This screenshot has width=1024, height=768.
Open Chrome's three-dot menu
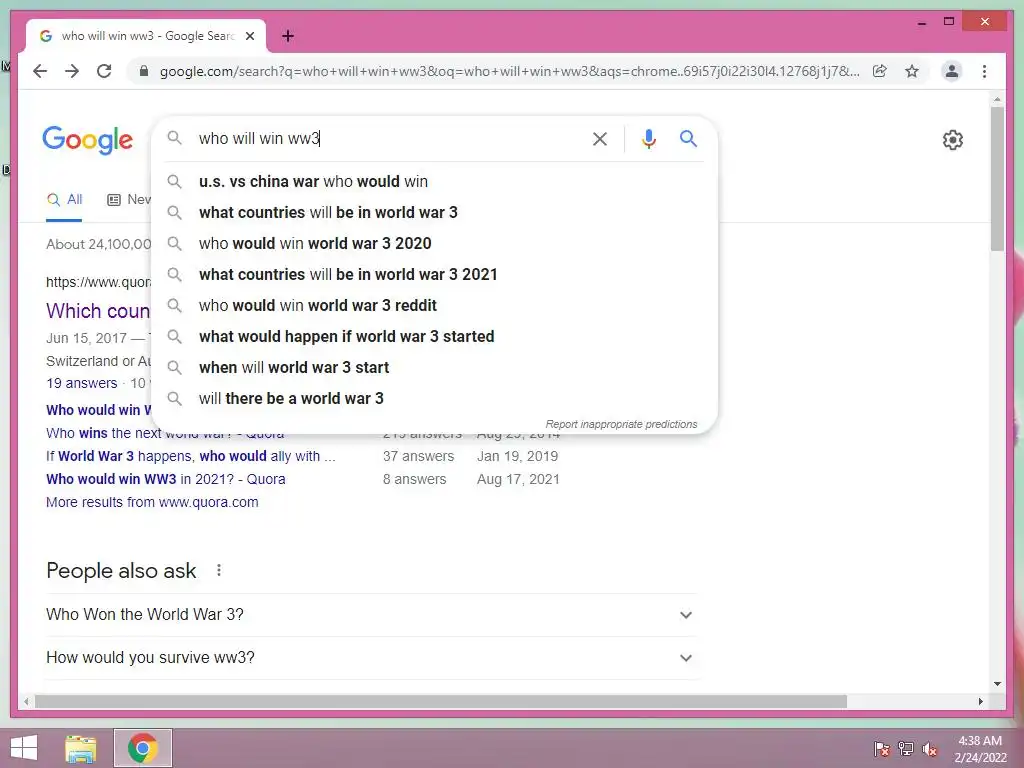coord(984,71)
